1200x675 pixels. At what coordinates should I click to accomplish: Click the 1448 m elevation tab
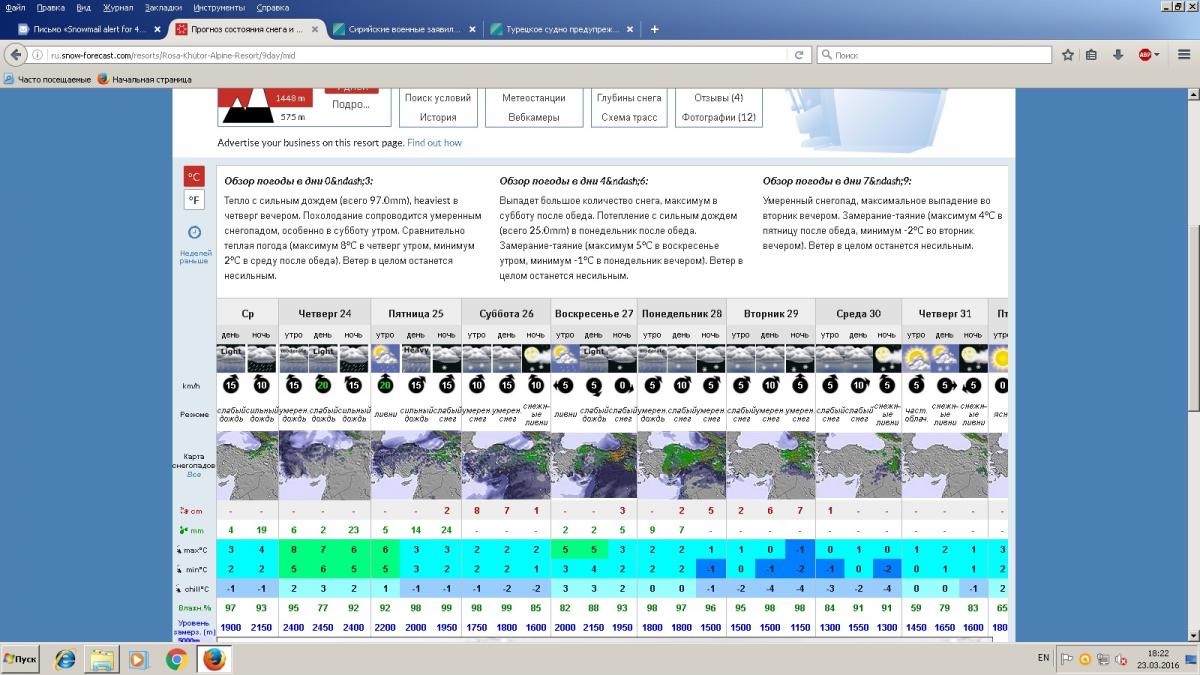[x=291, y=98]
